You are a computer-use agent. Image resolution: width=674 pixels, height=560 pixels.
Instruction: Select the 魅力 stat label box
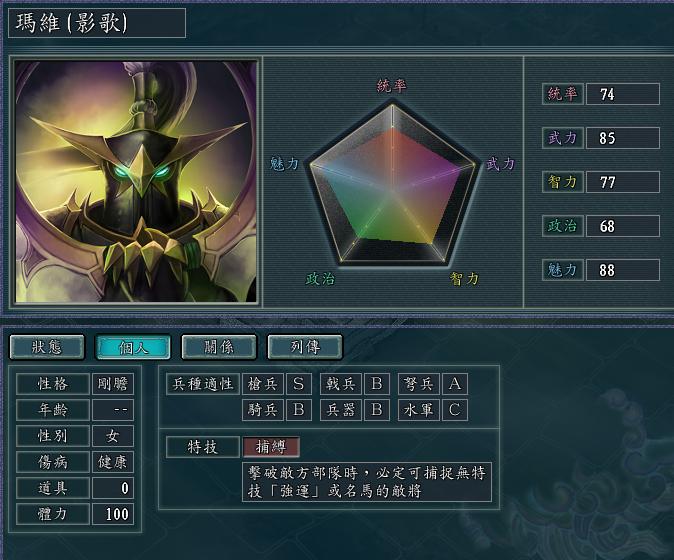click(562, 270)
